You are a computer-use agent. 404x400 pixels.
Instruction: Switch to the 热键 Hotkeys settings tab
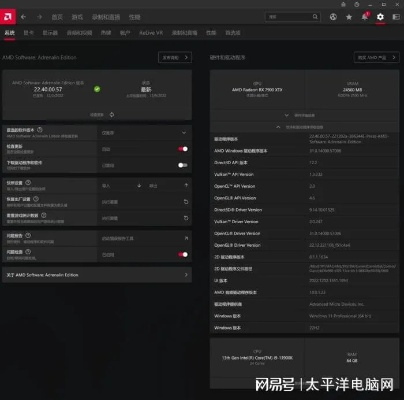106,33
